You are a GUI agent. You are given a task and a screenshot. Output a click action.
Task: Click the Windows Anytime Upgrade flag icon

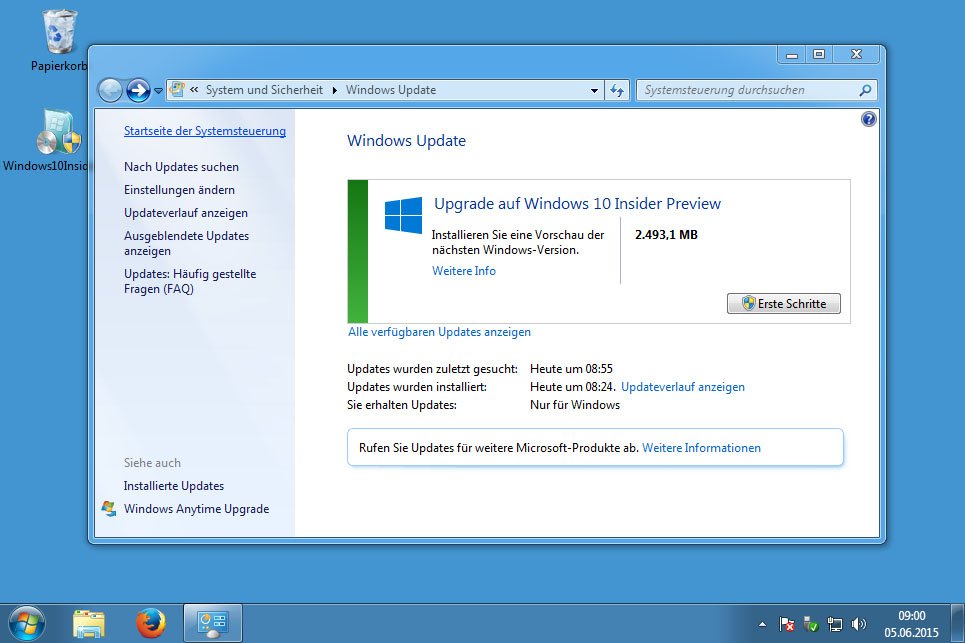[x=109, y=509]
